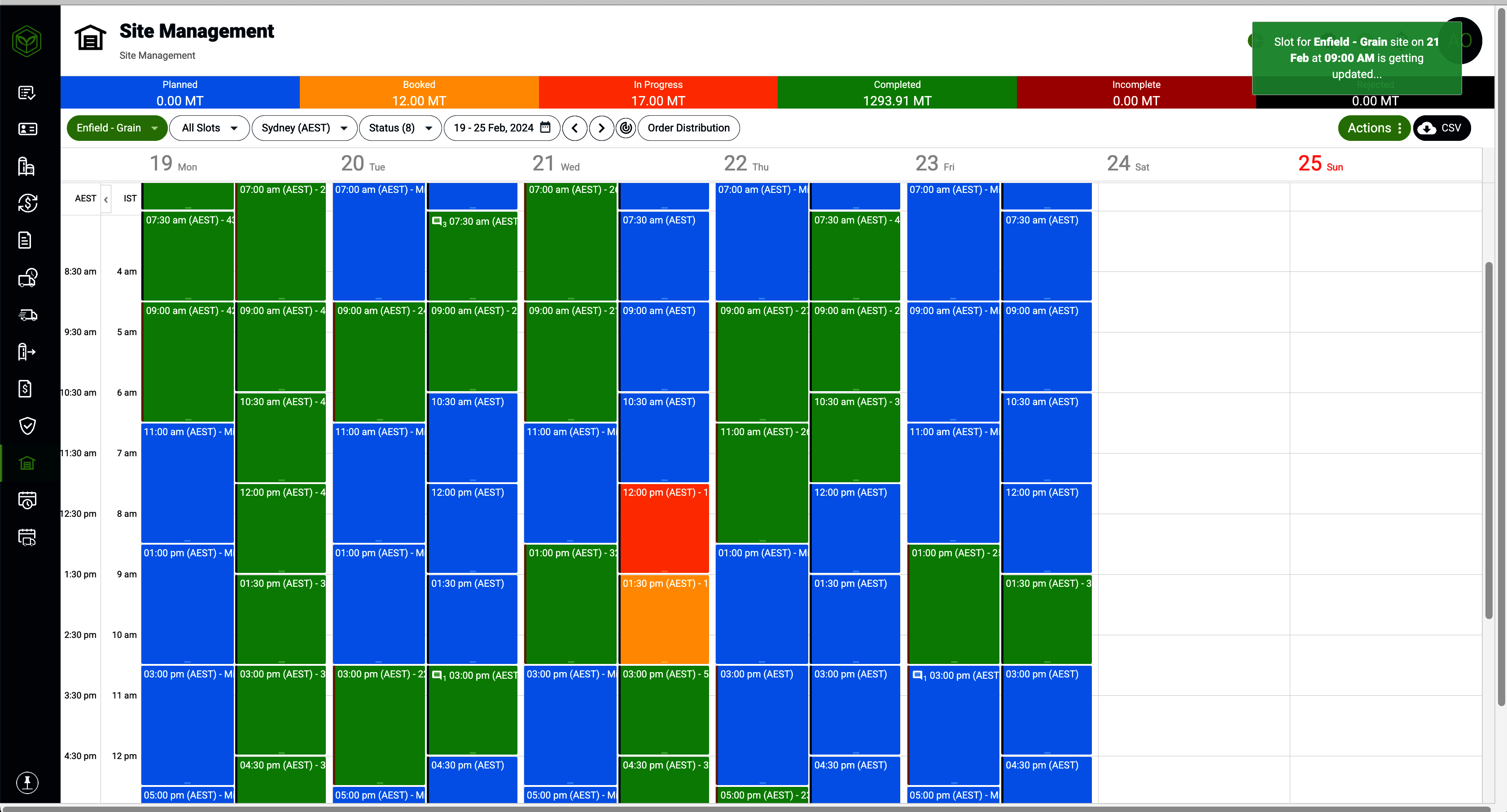Open the ID card sidebar icon

pos(27,129)
